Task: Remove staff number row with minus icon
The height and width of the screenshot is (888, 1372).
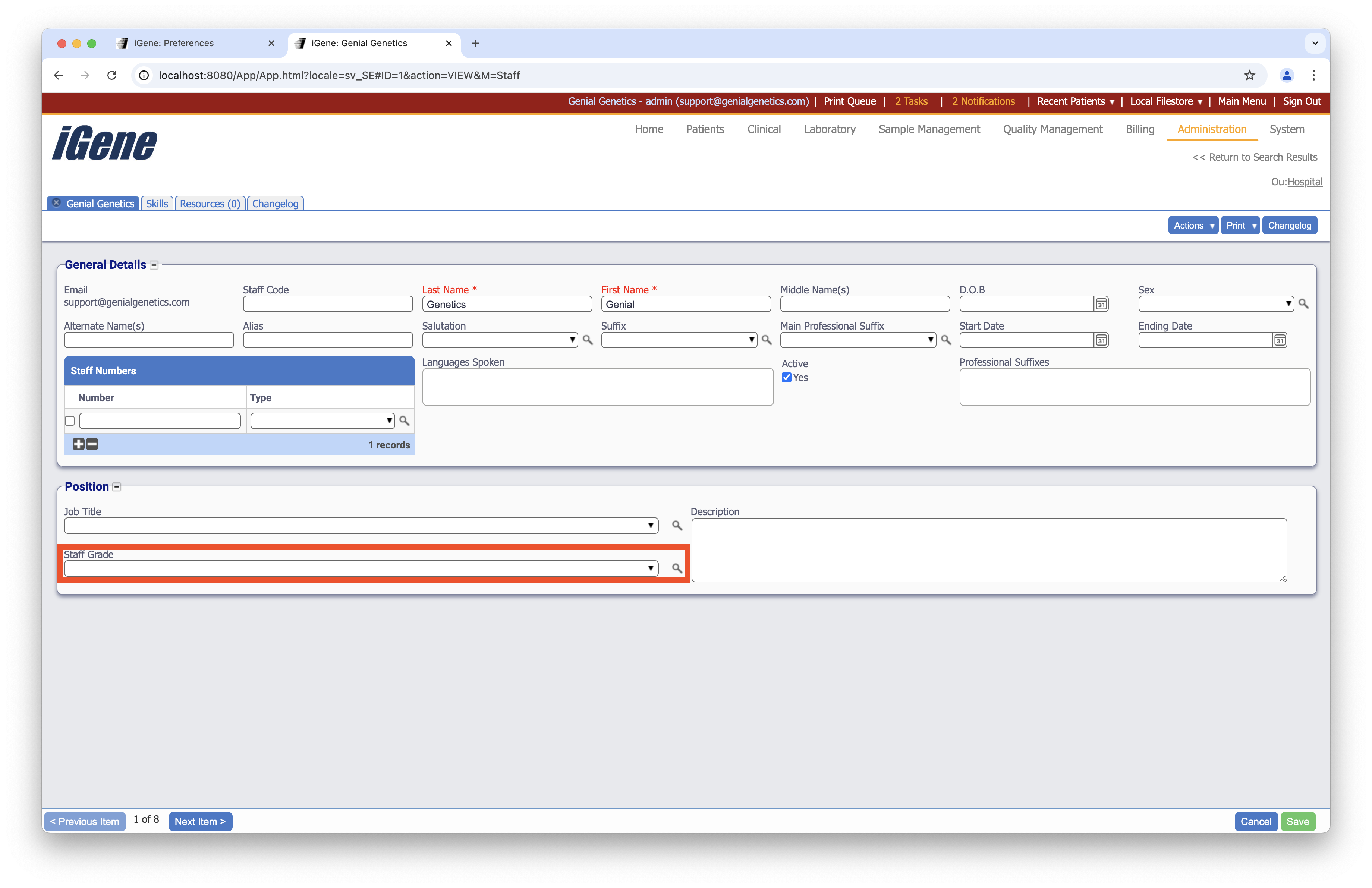Action: pos(92,444)
